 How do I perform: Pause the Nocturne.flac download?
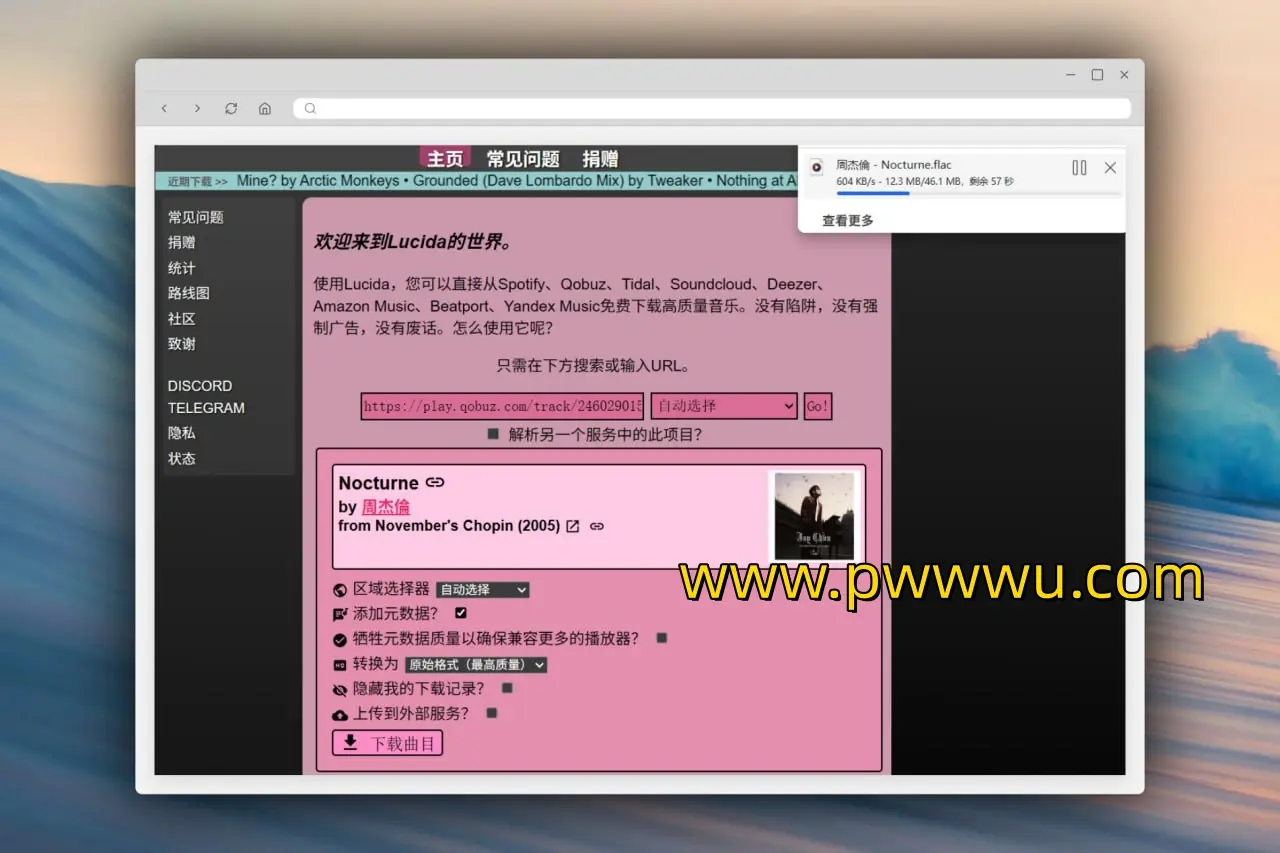(1079, 168)
